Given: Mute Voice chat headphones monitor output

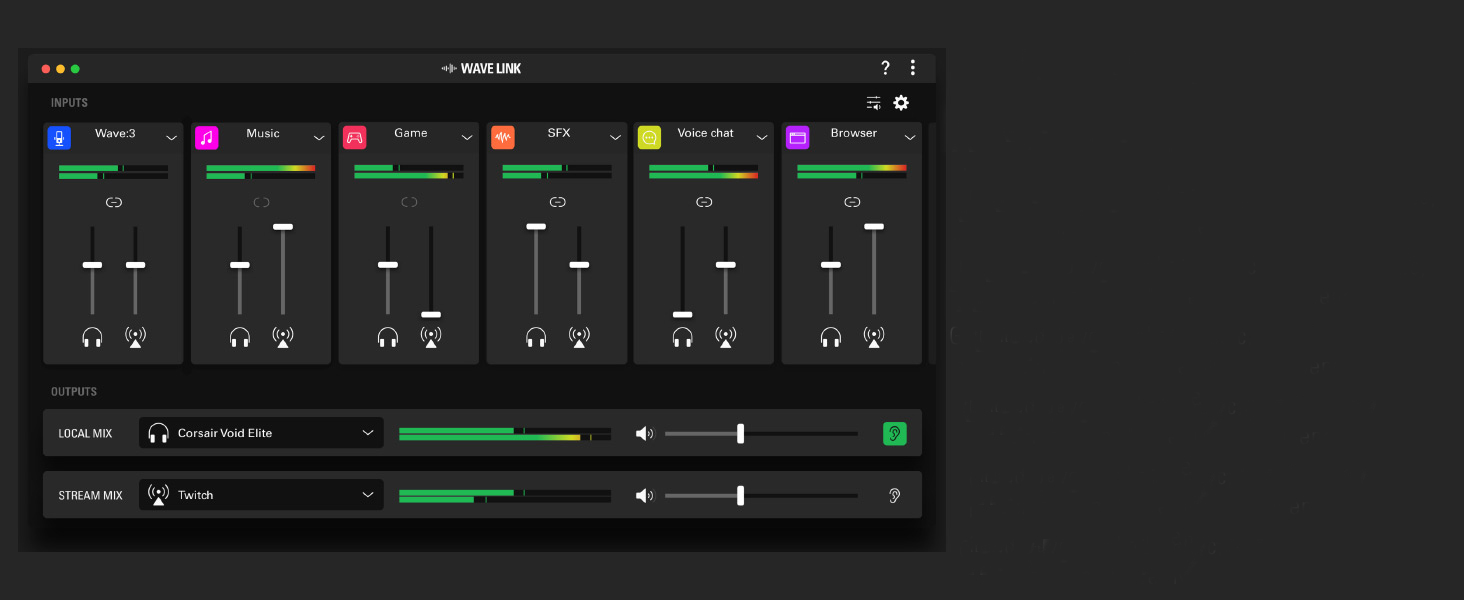Looking at the screenshot, I should coord(683,337).
